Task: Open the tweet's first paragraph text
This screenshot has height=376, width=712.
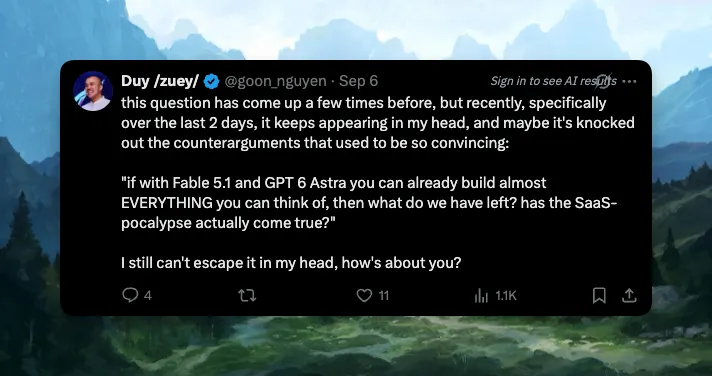Action: click(x=378, y=123)
